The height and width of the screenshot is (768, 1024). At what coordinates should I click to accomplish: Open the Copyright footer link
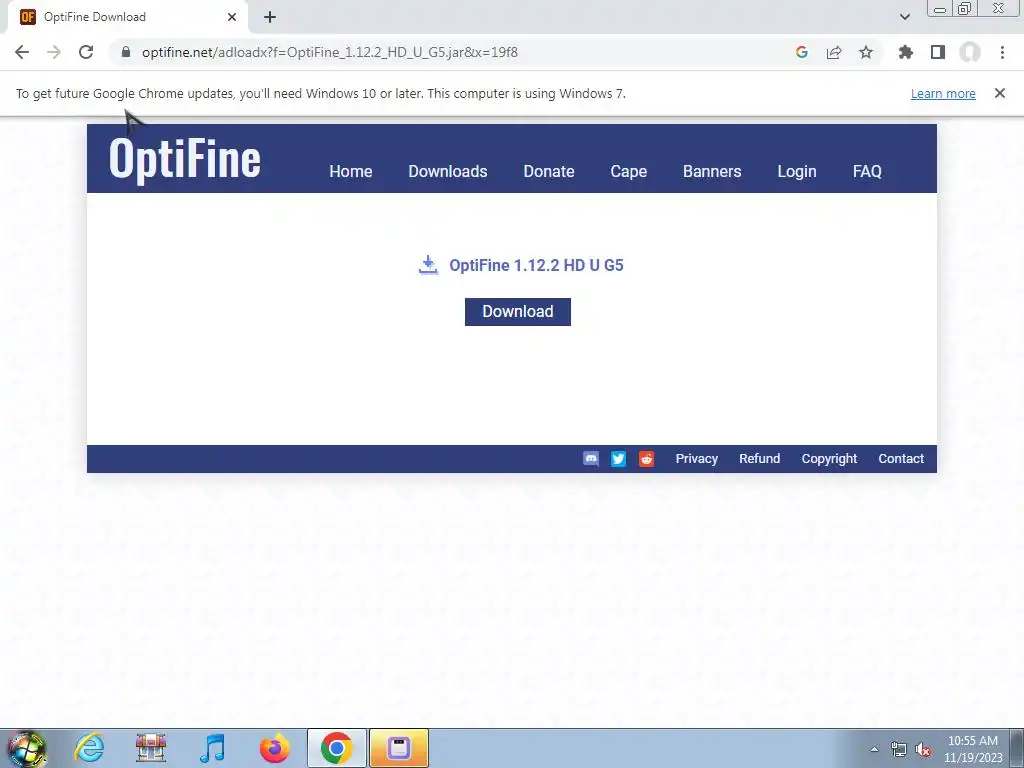coord(829,459)
